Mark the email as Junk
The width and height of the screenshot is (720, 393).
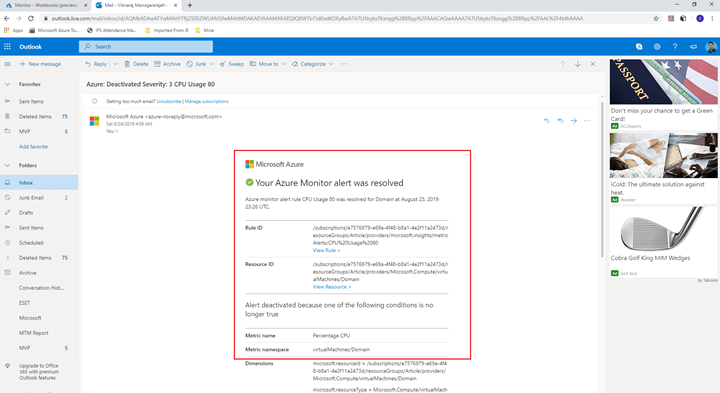pyautogui.click(x=197, y=64)
